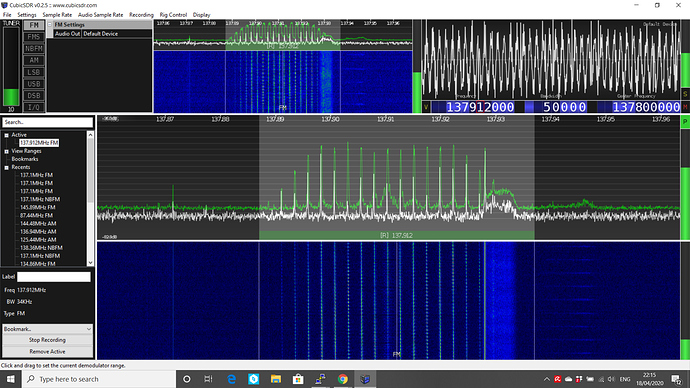Click the Label text field
This screenshot has width=690, height=388.
(54, 277)
